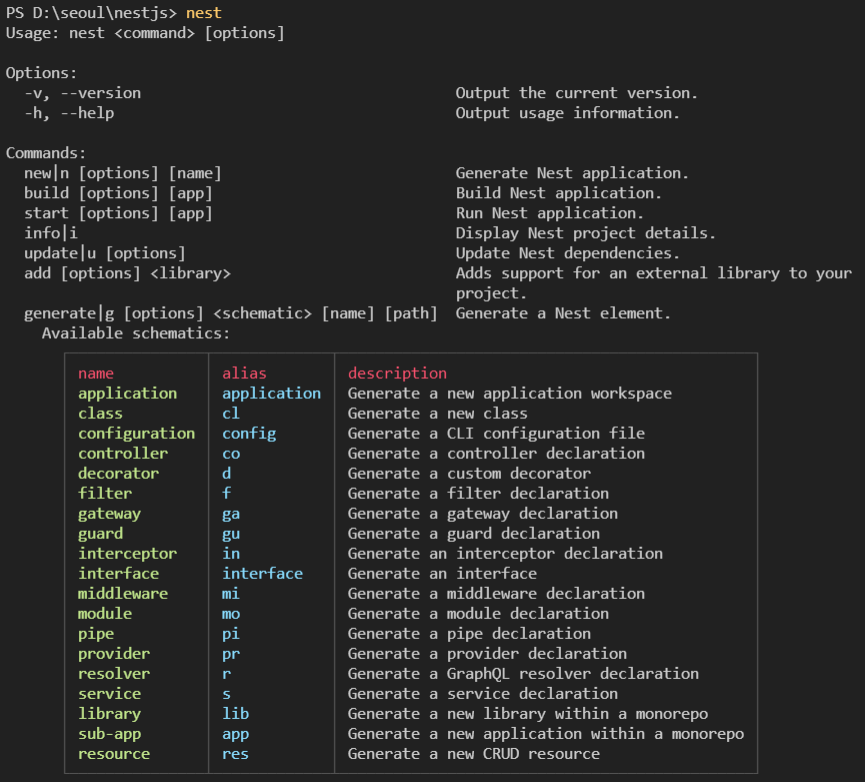Click the 'config' alias
Viewport: 865px width, 782px height.
click(x=249, y=434)
